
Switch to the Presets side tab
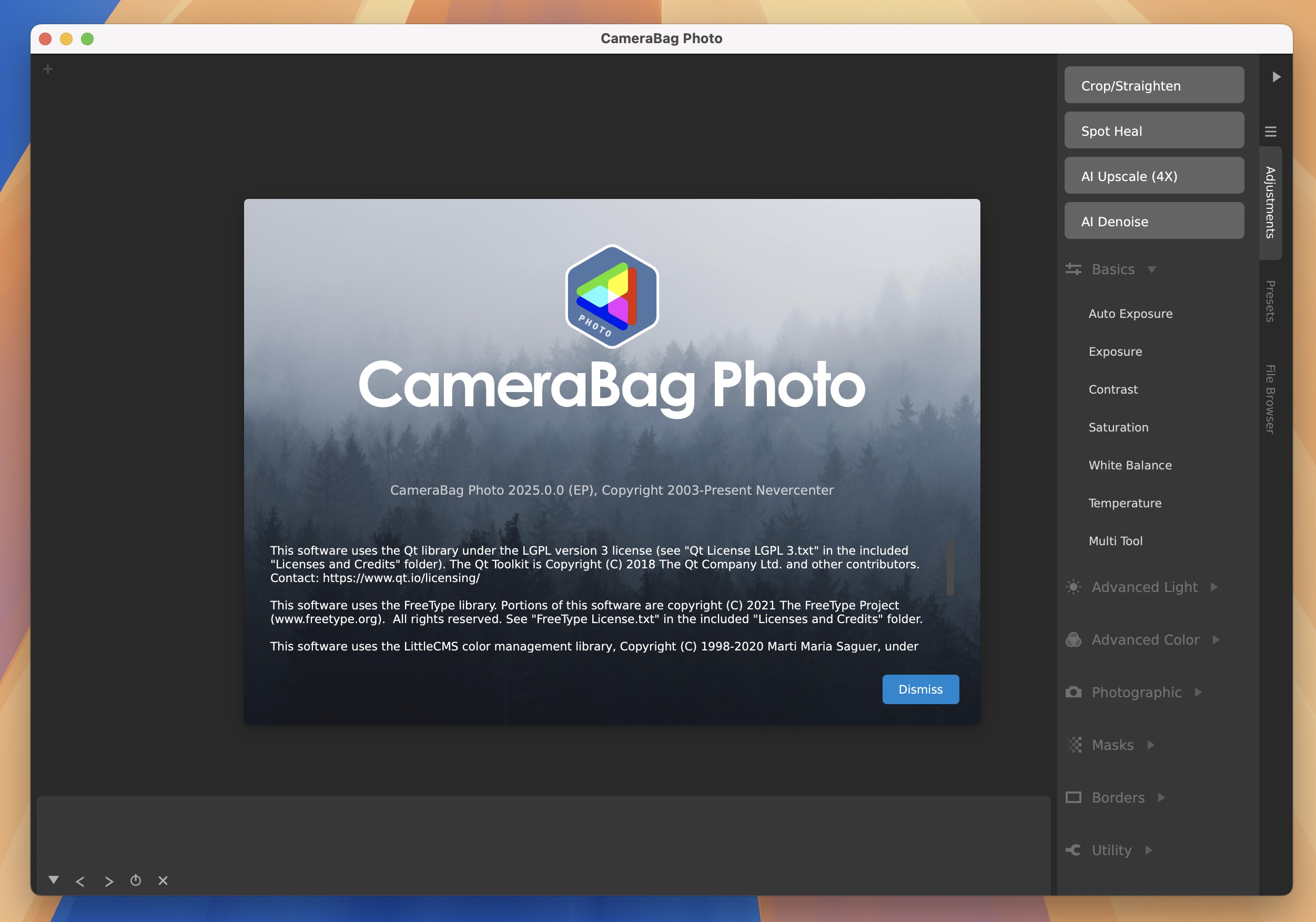click(1271, 301)
